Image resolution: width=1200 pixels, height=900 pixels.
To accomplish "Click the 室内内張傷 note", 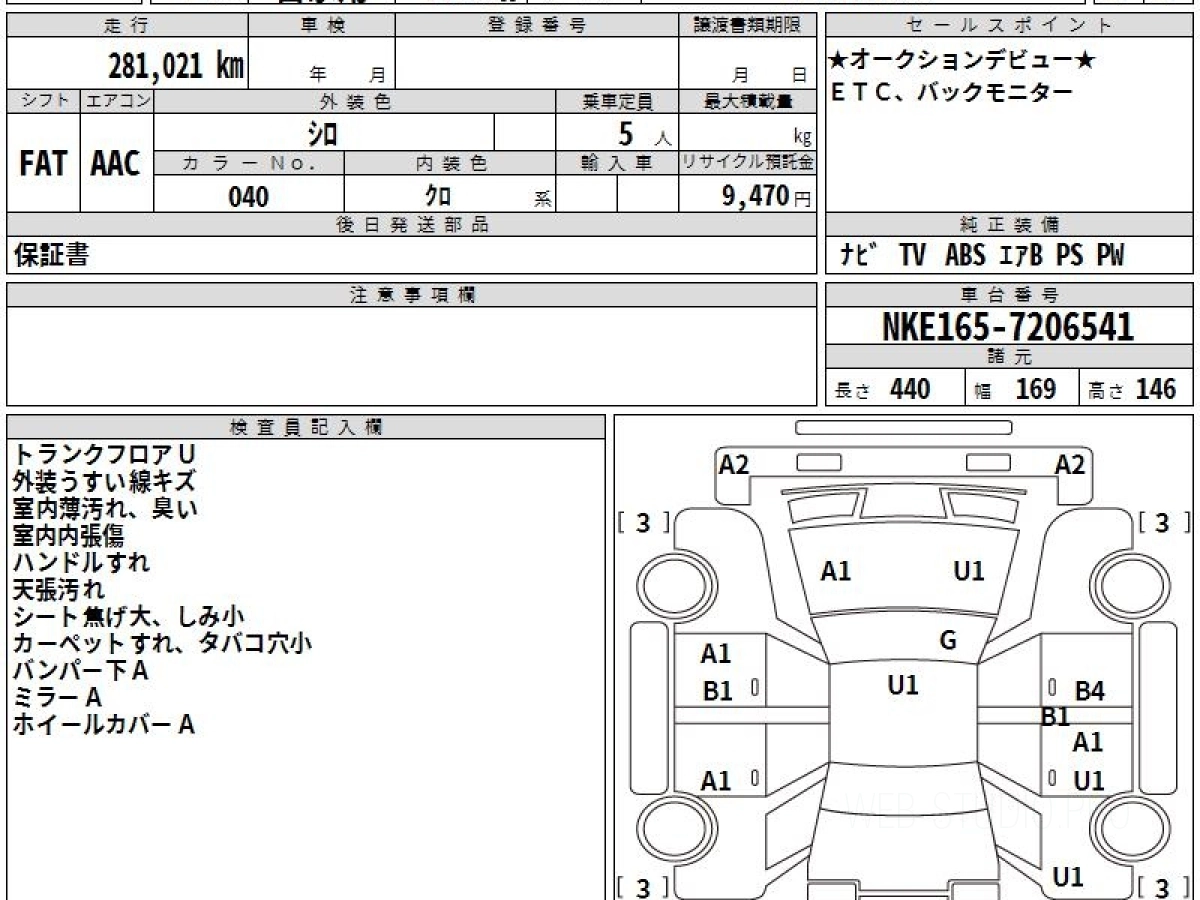I will [68, 535].
